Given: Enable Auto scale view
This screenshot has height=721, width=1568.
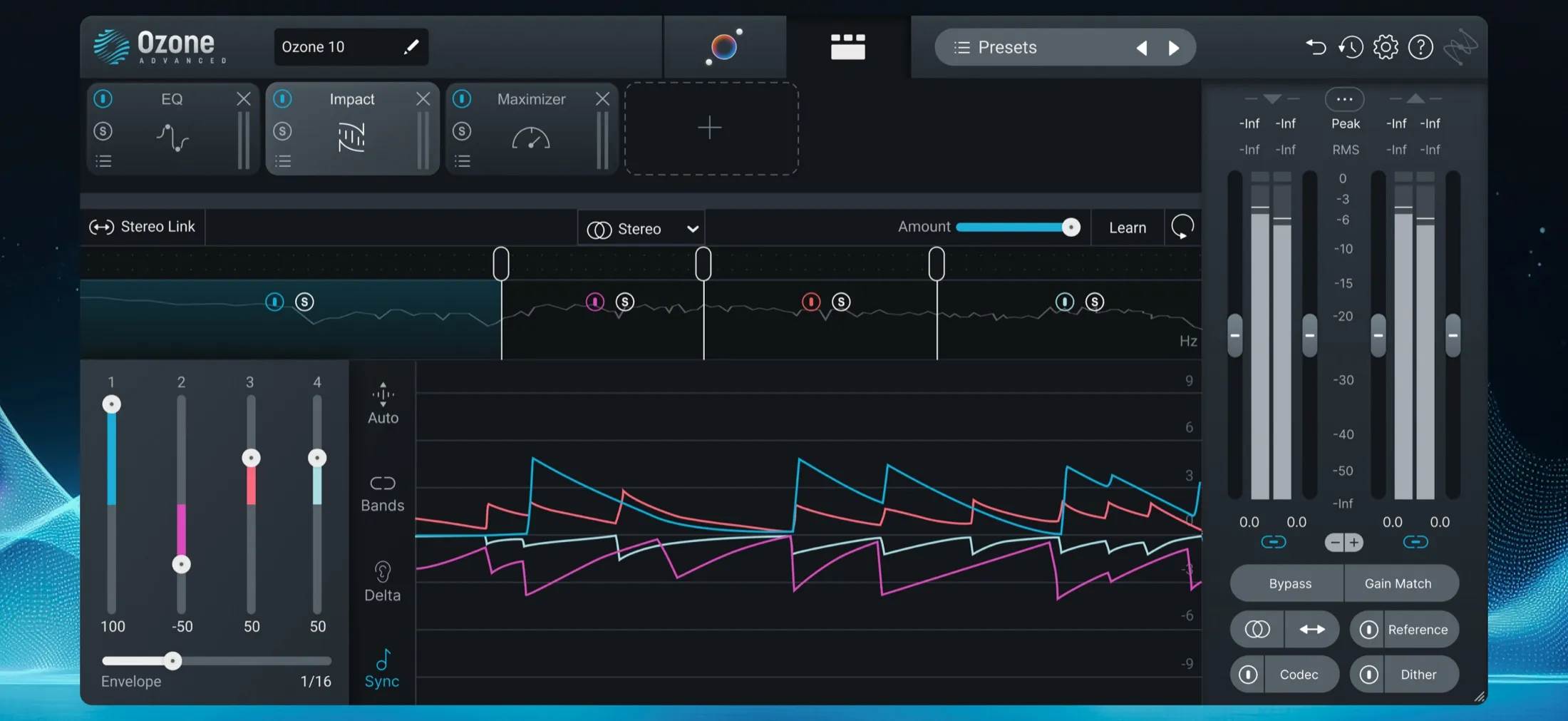Looking at the screenshot, I should tap(383, 404).
